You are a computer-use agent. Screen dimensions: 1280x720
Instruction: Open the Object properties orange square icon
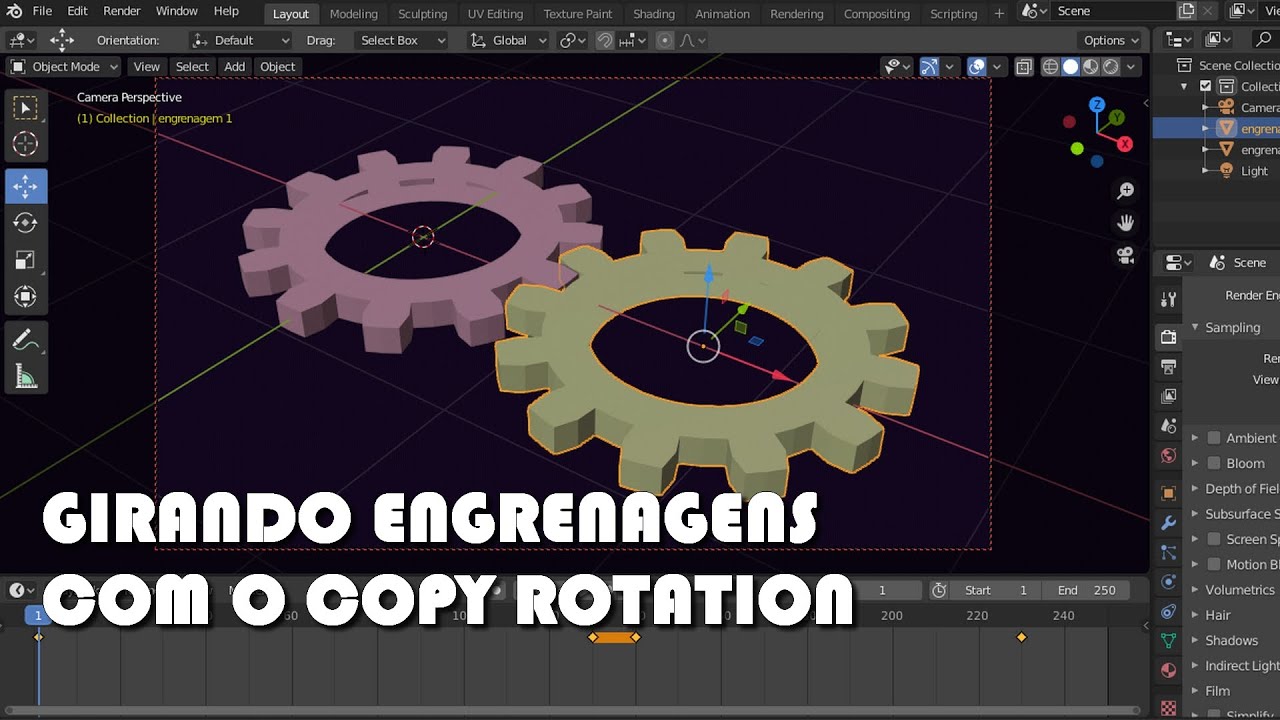click(1168, 493)
